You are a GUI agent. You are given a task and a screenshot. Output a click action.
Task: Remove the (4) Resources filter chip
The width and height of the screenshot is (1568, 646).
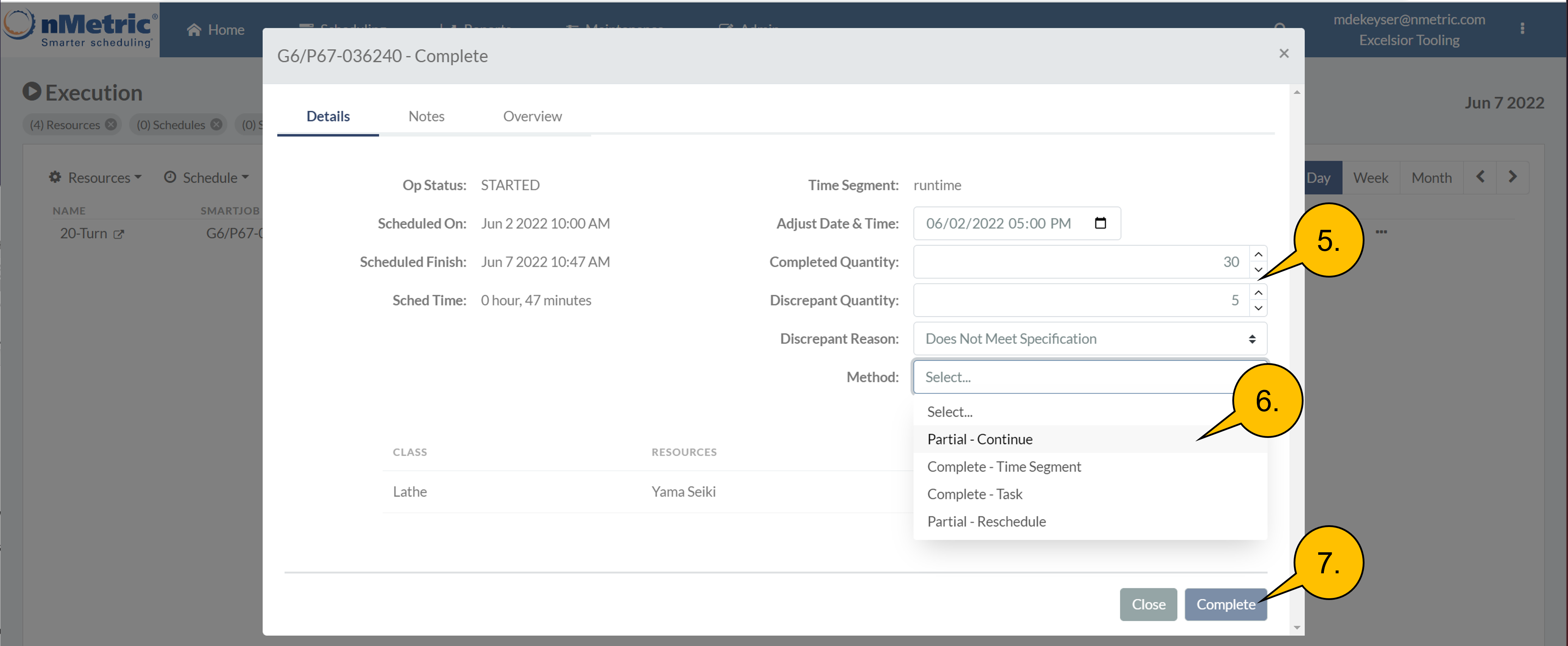[x=111, y=124]
